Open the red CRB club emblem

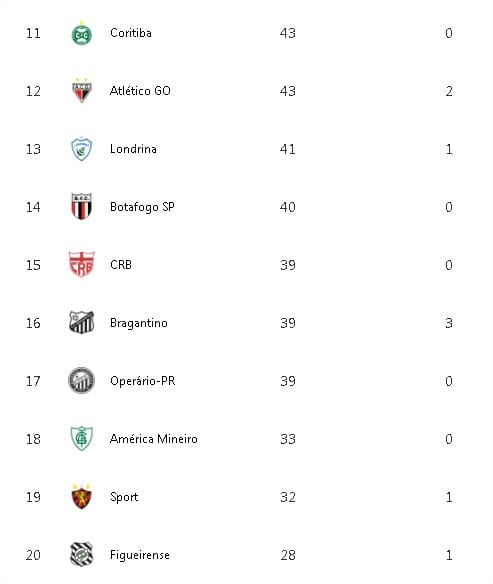[x=82, y=264]
